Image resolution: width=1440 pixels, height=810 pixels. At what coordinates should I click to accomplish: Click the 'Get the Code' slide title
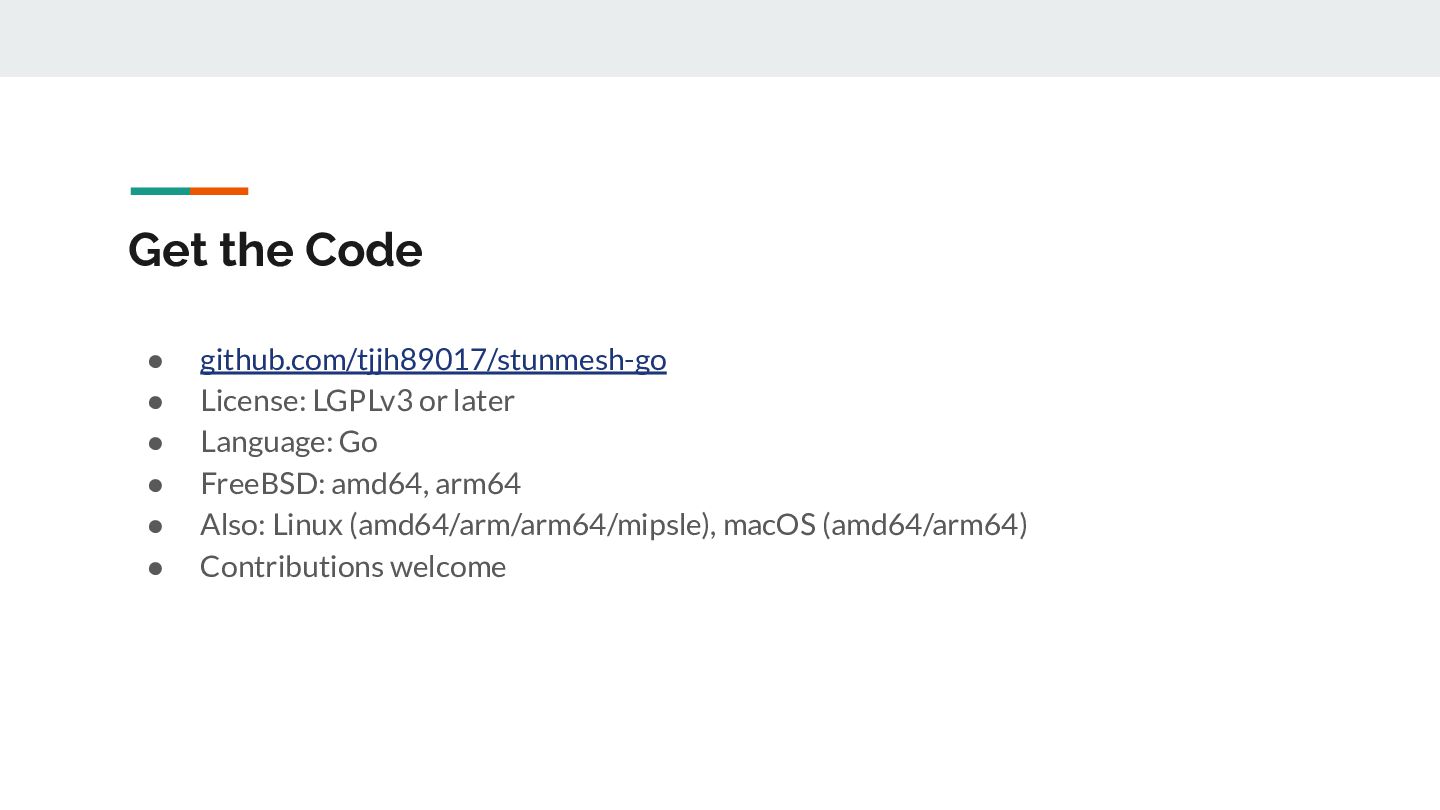pyautogui.click(x=275, y=250)
